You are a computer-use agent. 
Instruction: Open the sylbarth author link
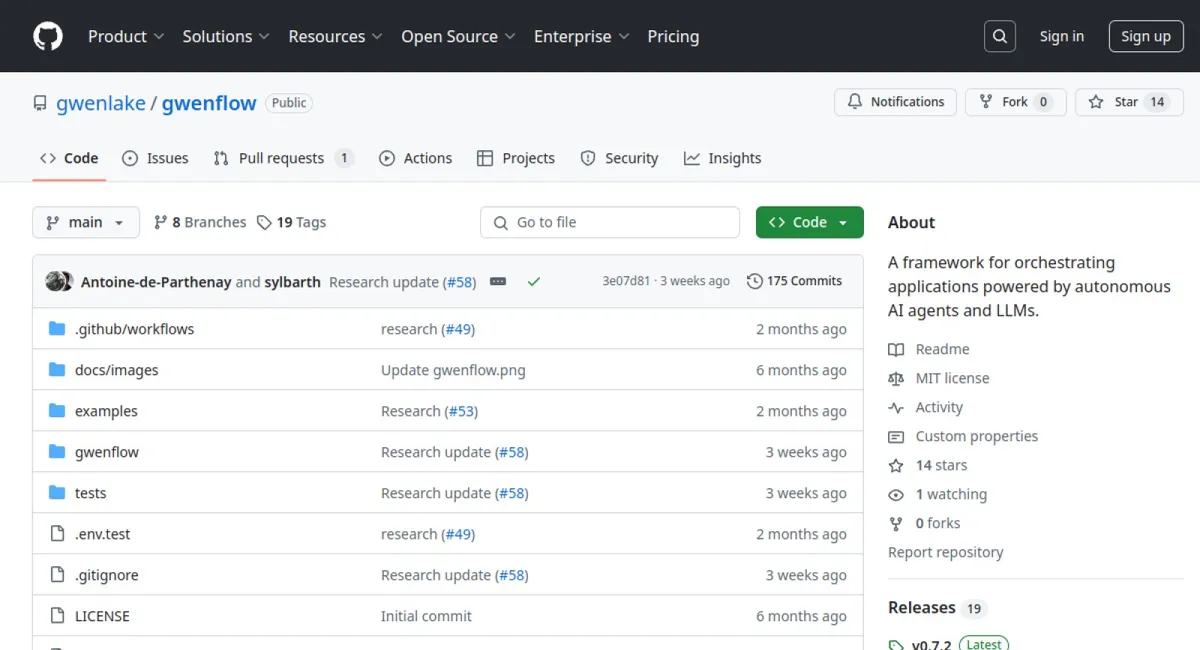coord(292,282)
